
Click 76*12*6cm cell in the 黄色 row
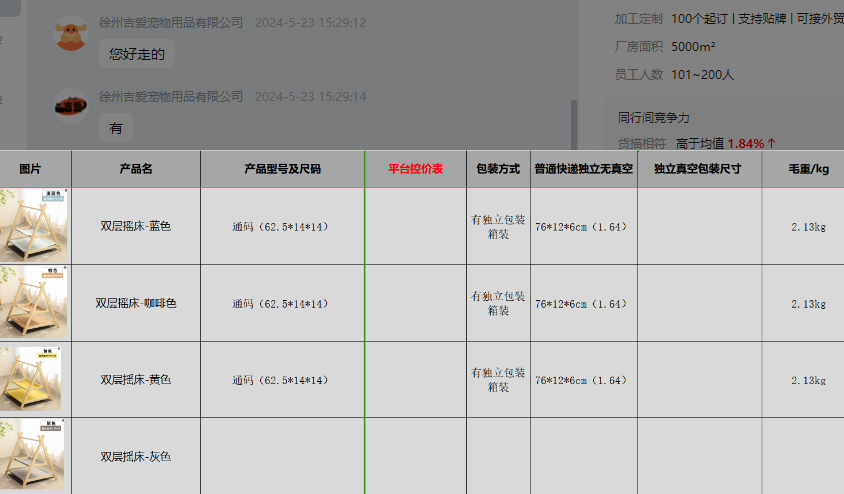(584, 380)
